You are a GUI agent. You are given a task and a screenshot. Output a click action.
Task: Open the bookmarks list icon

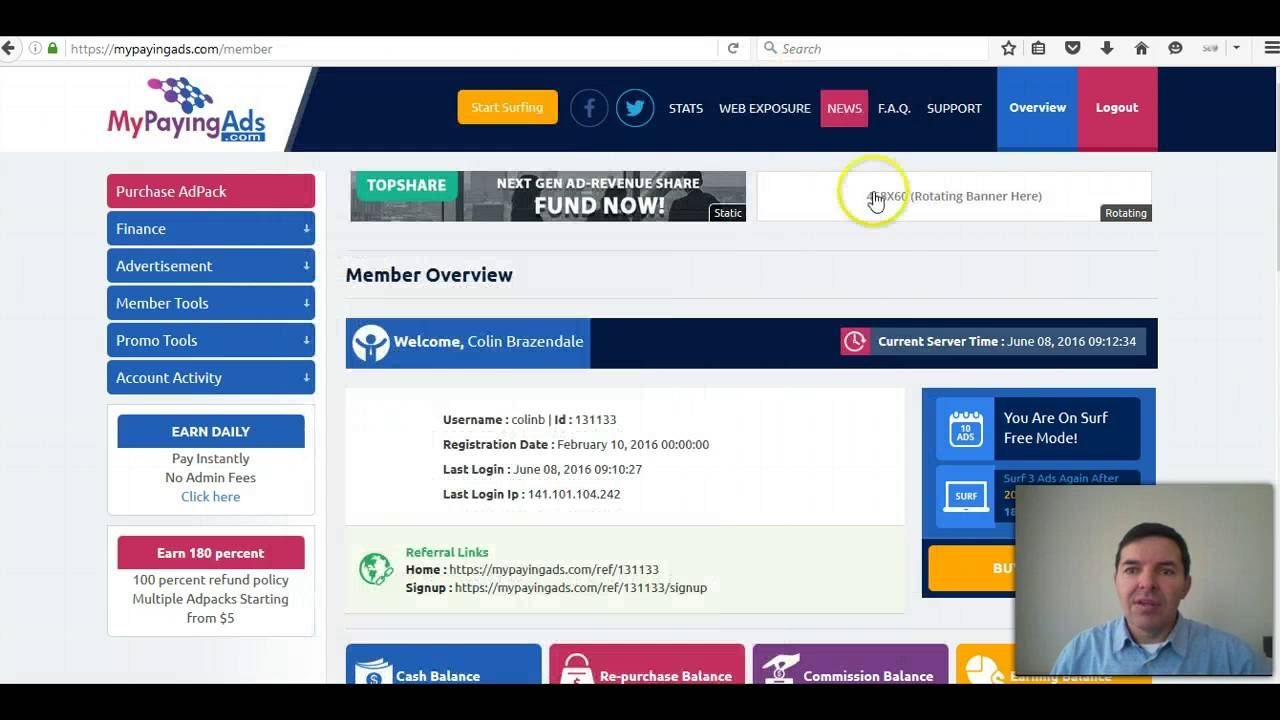(x=1039, y=48)
